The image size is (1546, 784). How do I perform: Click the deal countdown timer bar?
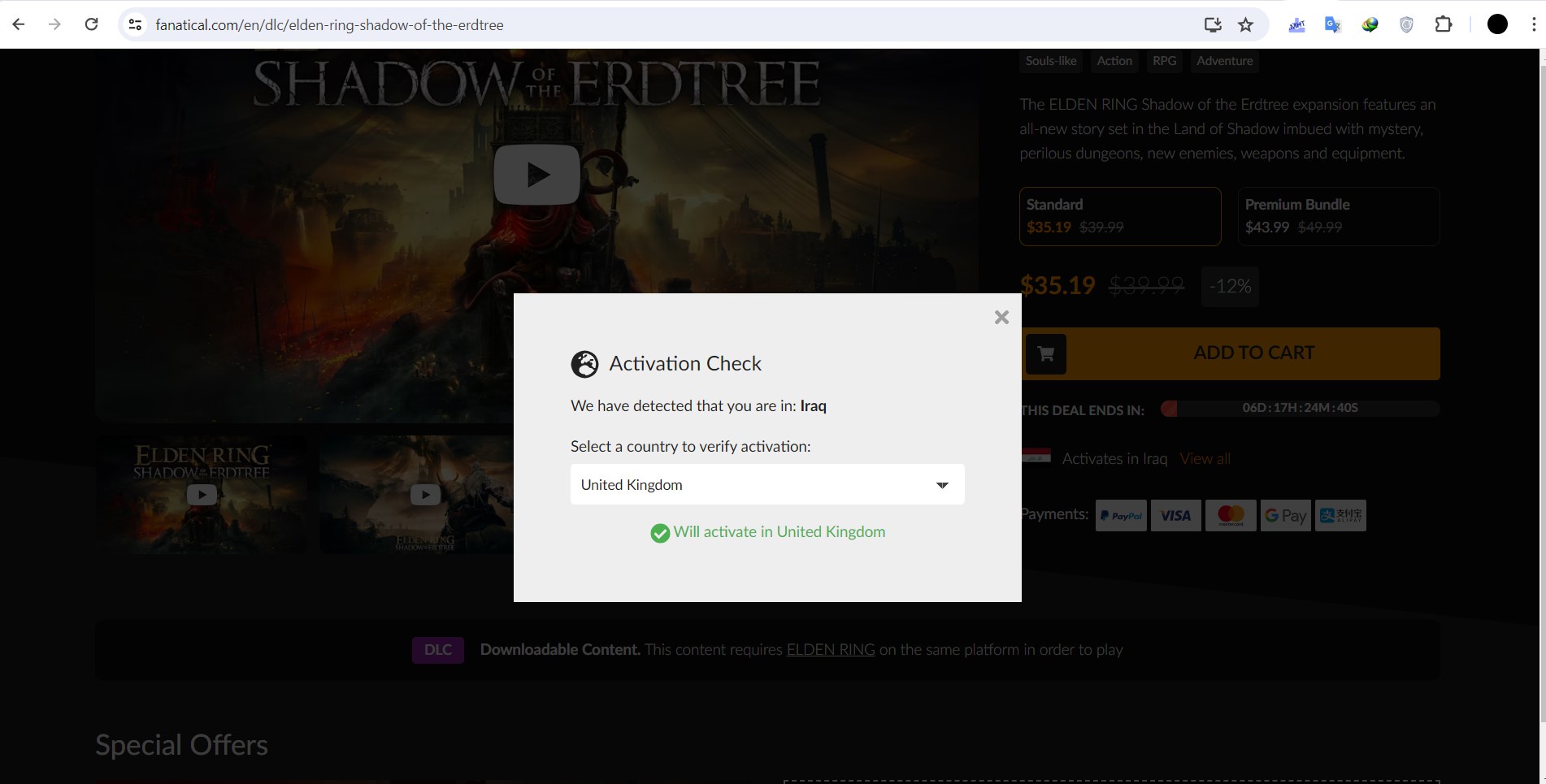click(x=1300, y=408)
